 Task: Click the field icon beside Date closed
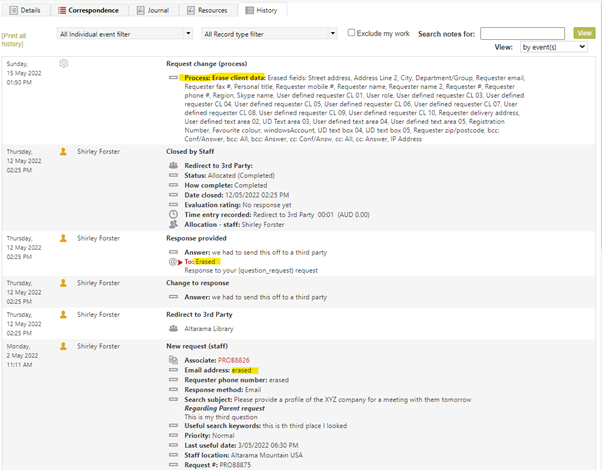(x=174, y=195)
